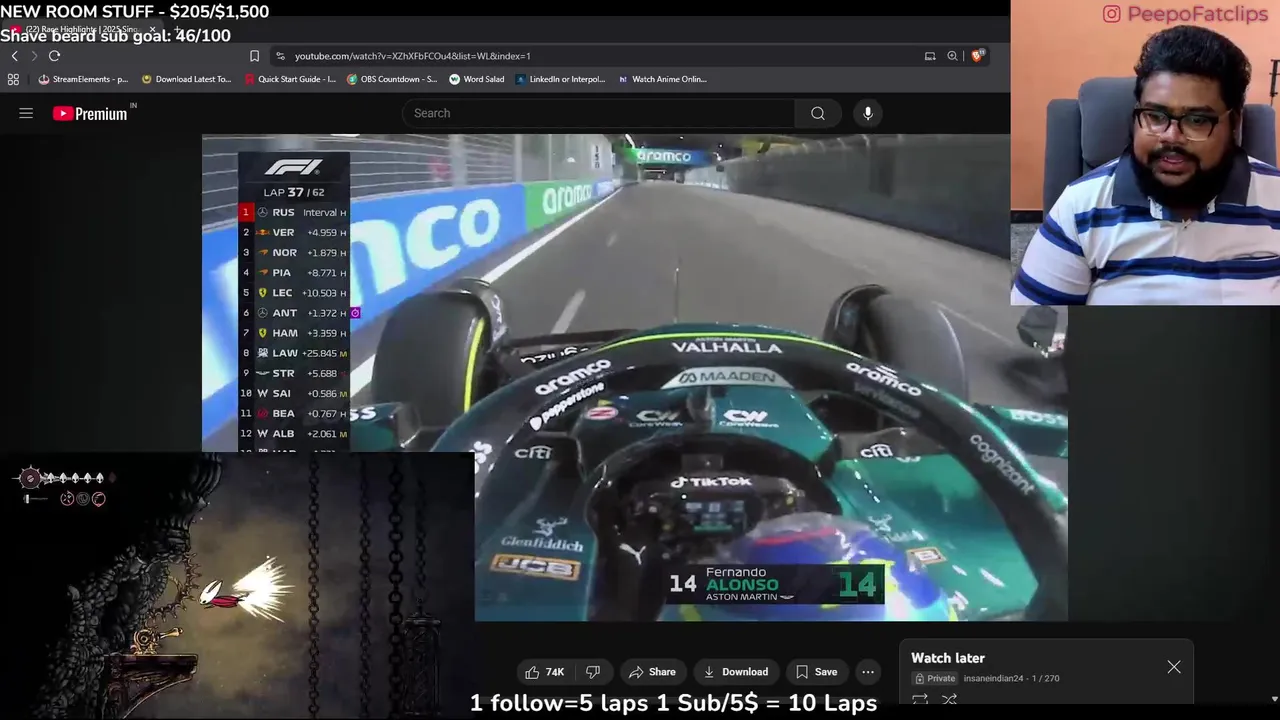This screenshot has height=720, width=1280.
Task: Click the scrollbar down arrow
Action: tap(1273, 699)
